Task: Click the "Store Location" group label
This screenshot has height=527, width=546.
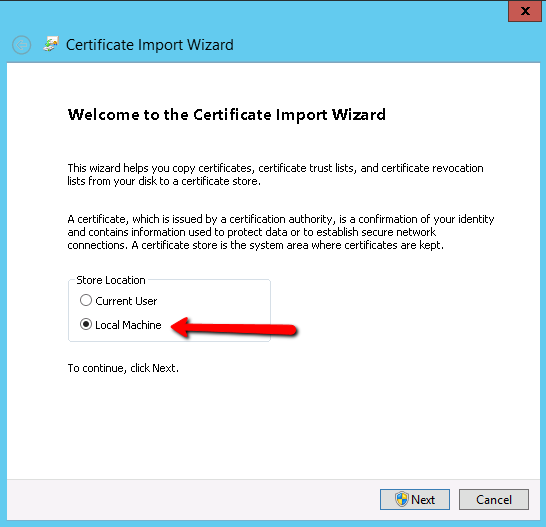Action: tap(111, 280)
